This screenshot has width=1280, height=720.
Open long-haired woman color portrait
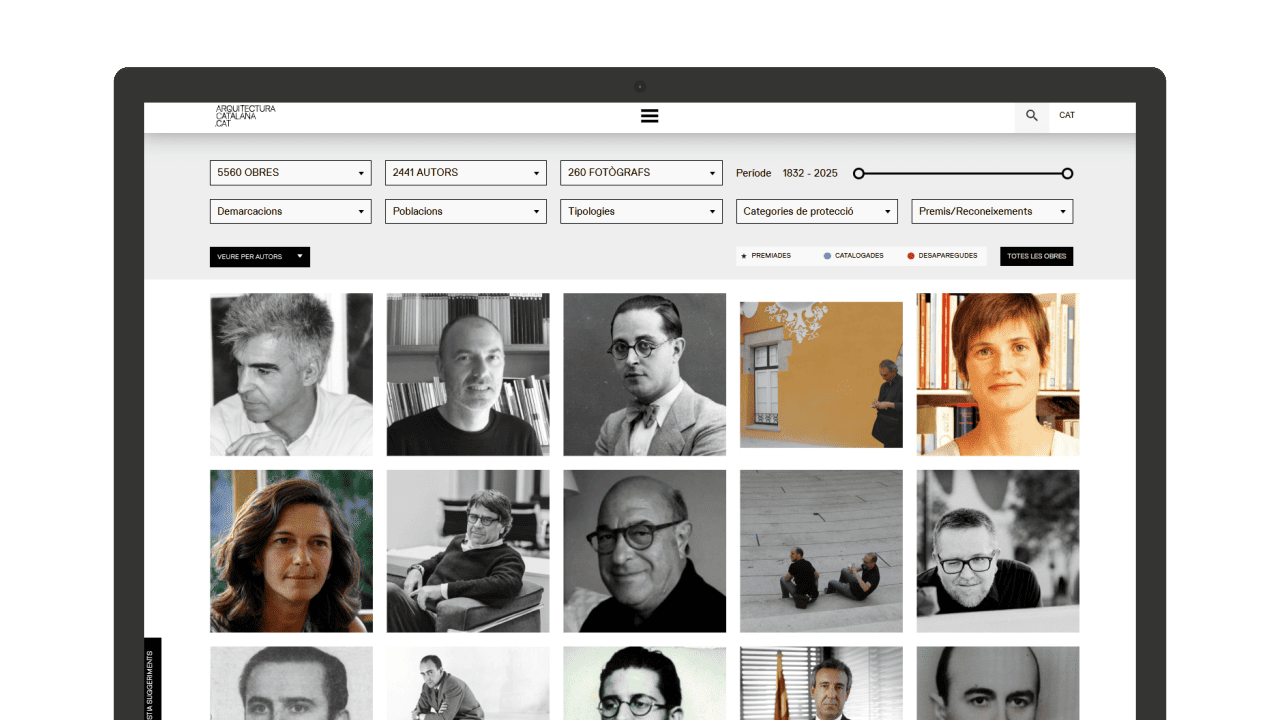(x=291, y=551)
